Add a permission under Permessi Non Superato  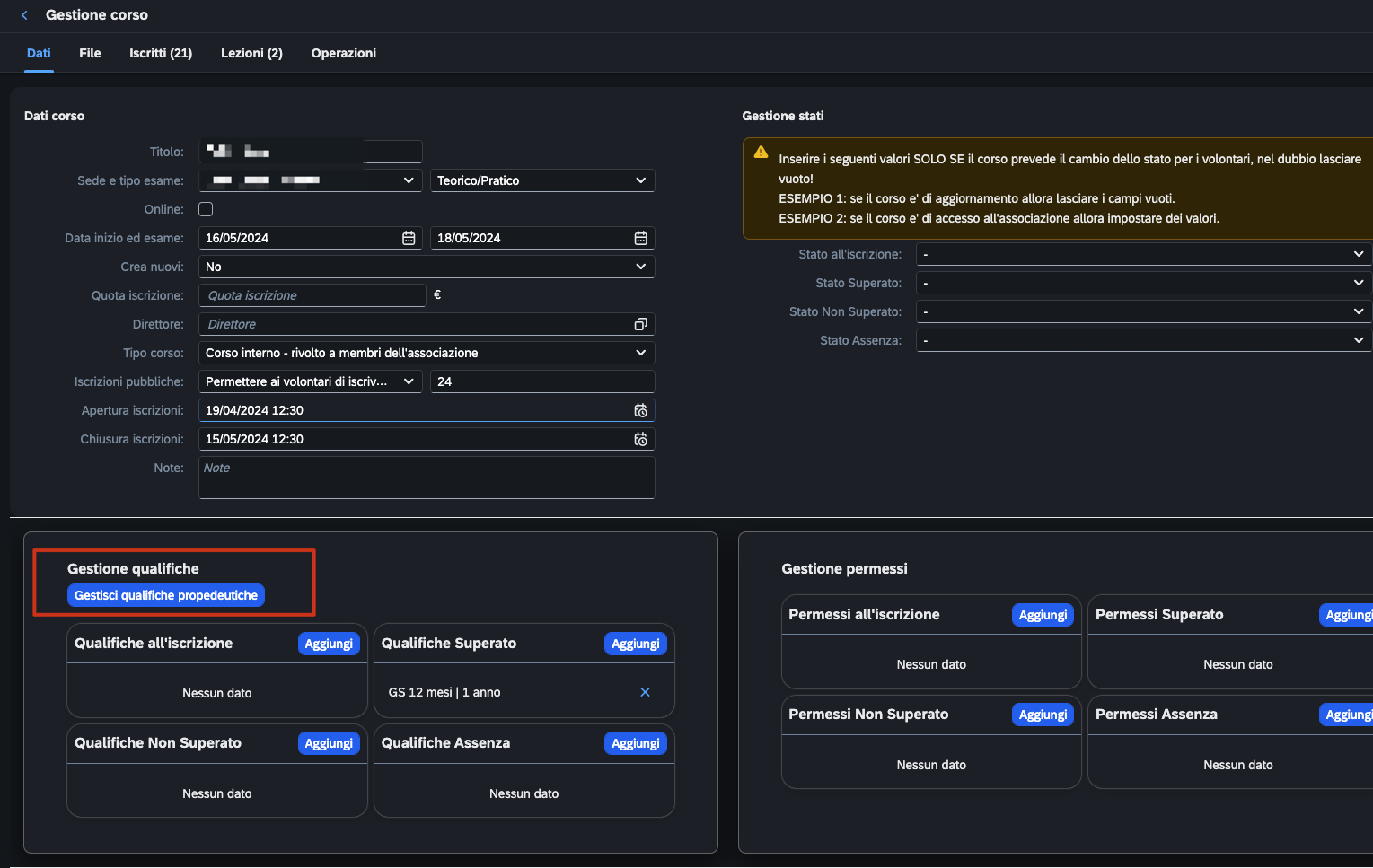(x=1043, y=715)
